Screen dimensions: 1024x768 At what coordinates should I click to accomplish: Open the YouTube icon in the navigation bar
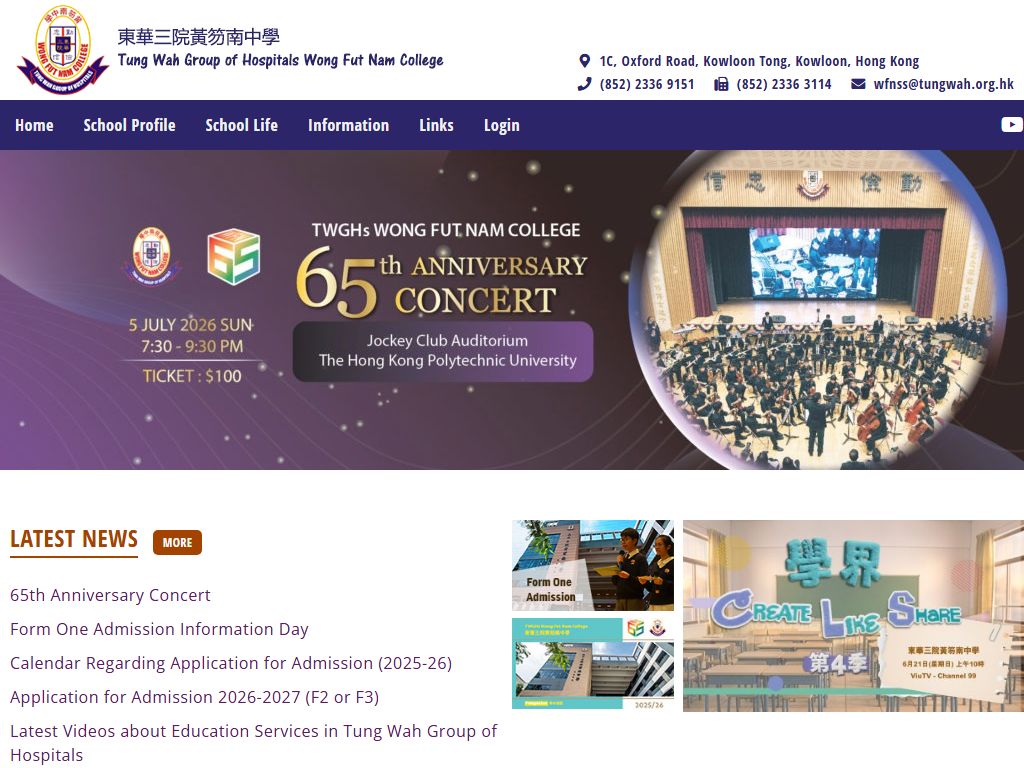1012,124
